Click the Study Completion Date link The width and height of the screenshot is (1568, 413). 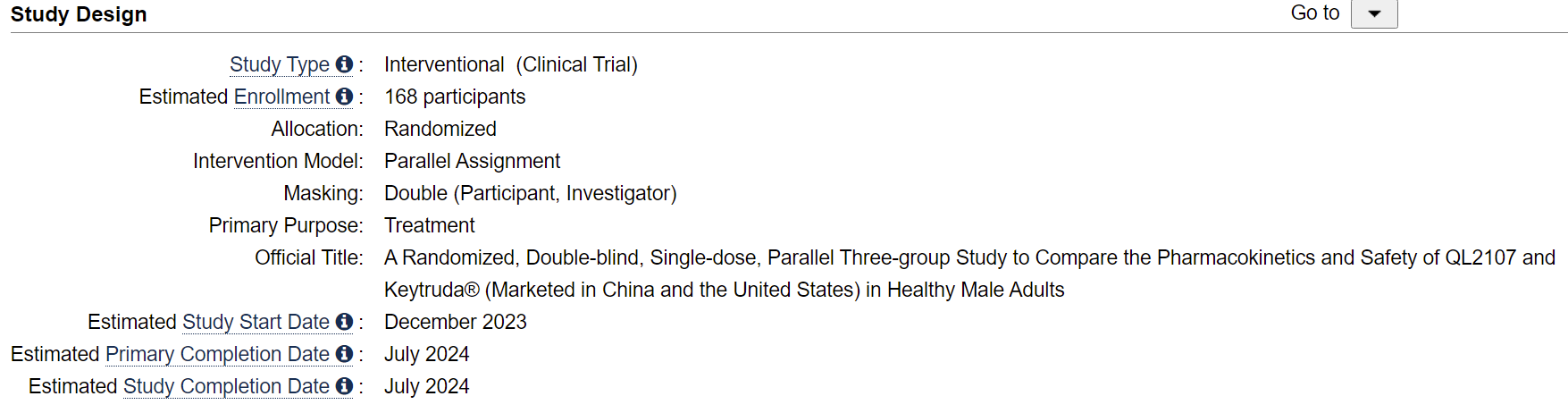[226, 386]
